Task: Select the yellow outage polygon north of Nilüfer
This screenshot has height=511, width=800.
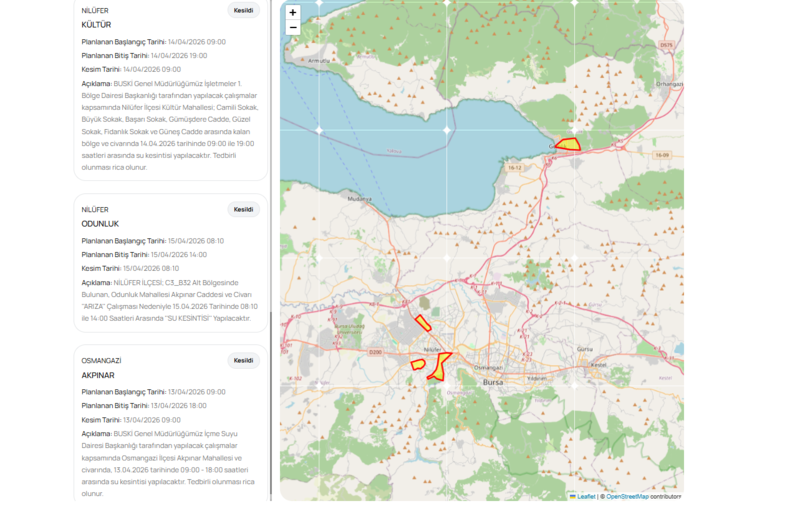Action: click(x=423, y=323)
